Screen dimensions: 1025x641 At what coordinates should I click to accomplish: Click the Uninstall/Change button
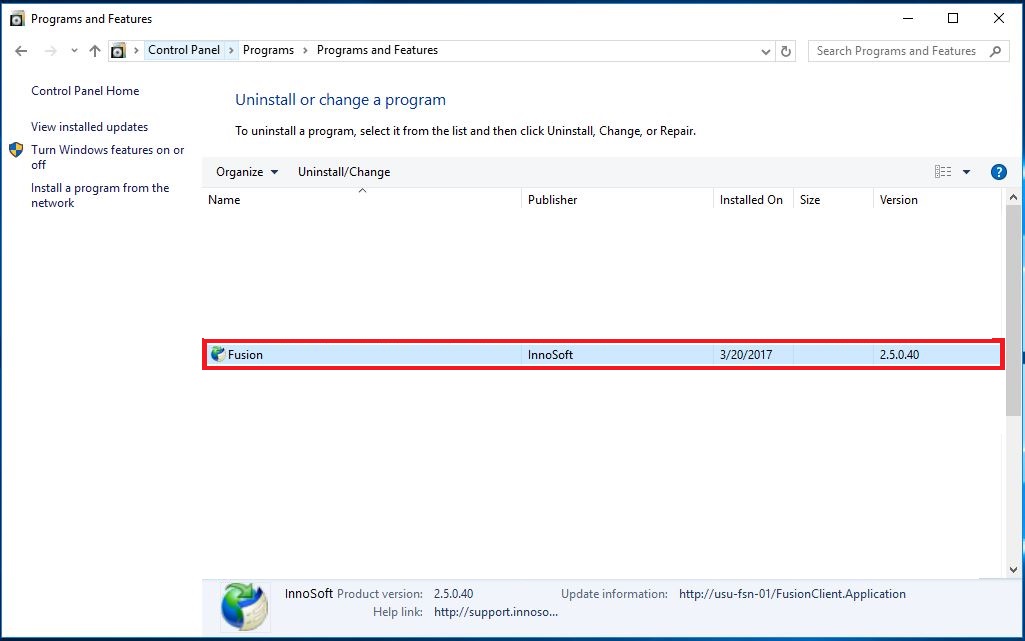point(344,172)
